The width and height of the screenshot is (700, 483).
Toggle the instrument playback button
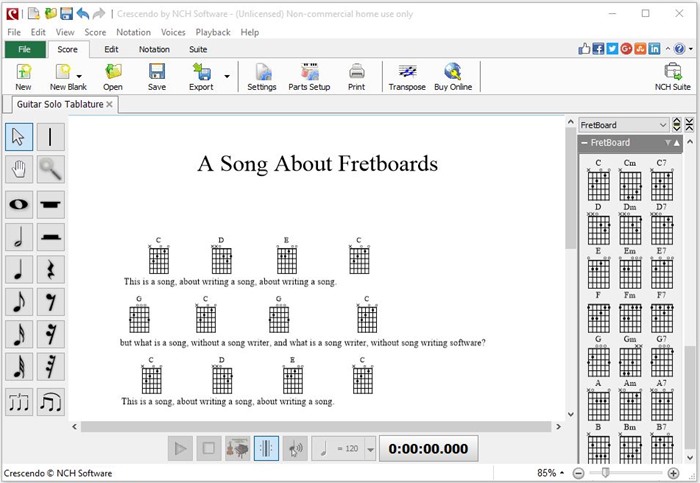click(x=238, y=449)
